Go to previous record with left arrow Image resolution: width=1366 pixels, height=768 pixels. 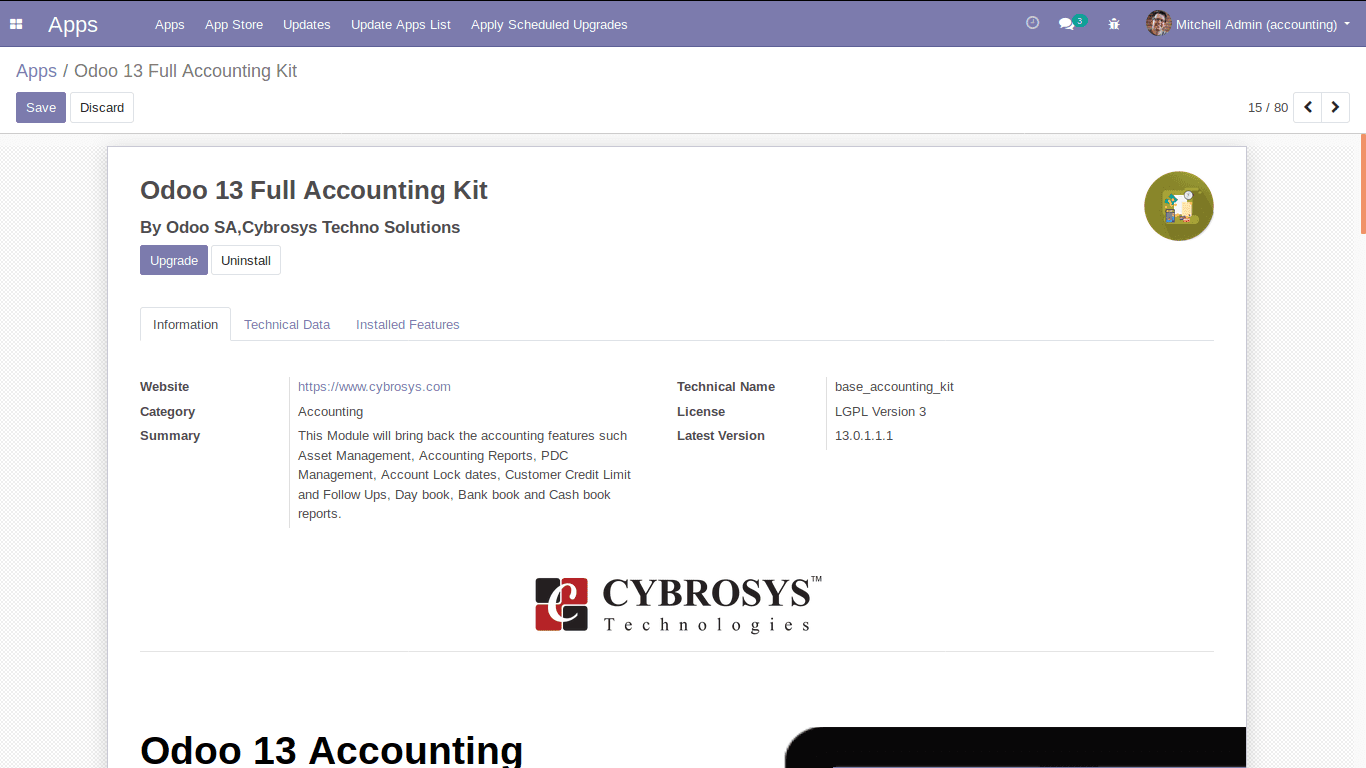[1308, 108]
